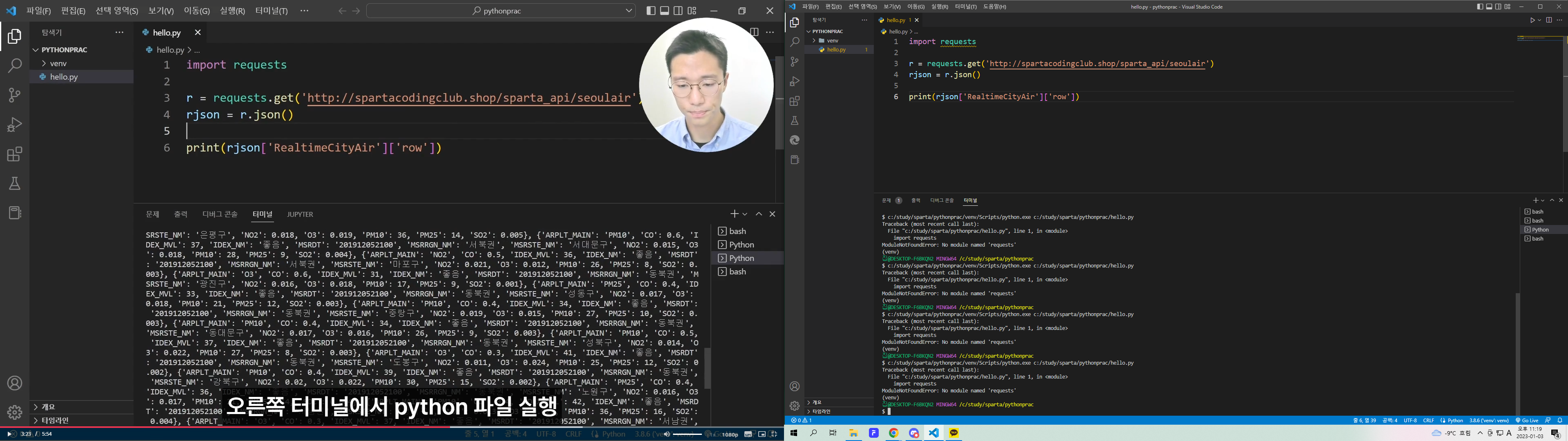1568x441 pixels.
Task: Show hidden system tray icons chevron
Action: (1480, 433)
